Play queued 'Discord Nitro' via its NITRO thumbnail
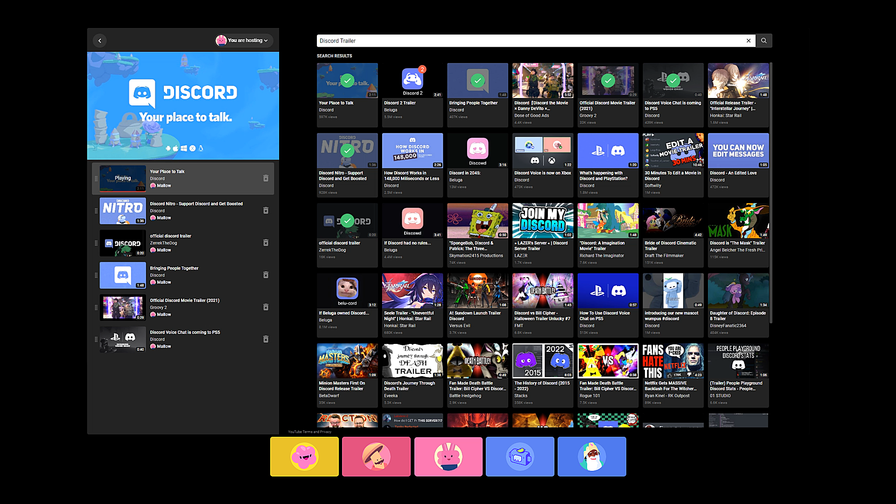The image size is (896, 504). [122, 210]
